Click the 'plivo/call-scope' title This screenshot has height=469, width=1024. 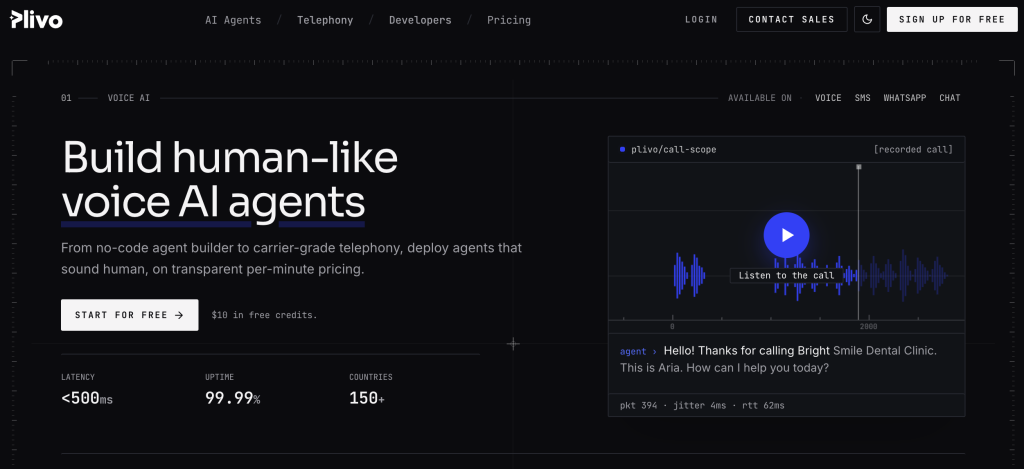click(673, 150)
